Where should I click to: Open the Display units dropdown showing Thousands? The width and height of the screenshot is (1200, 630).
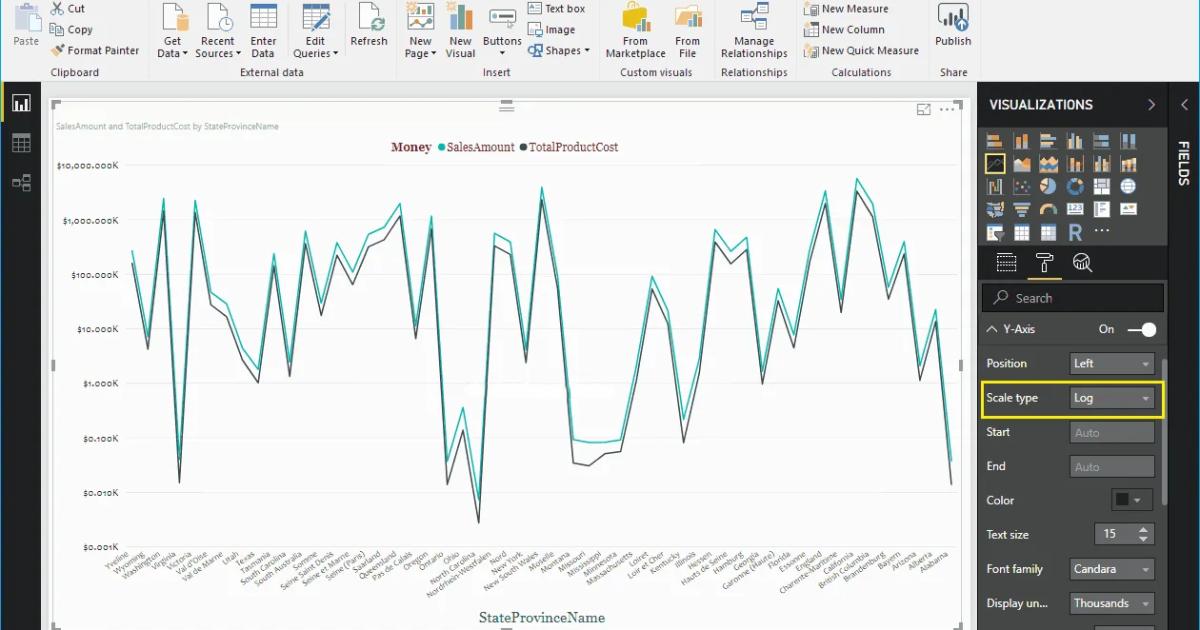pyautogui.click(x=1111, y=603)
